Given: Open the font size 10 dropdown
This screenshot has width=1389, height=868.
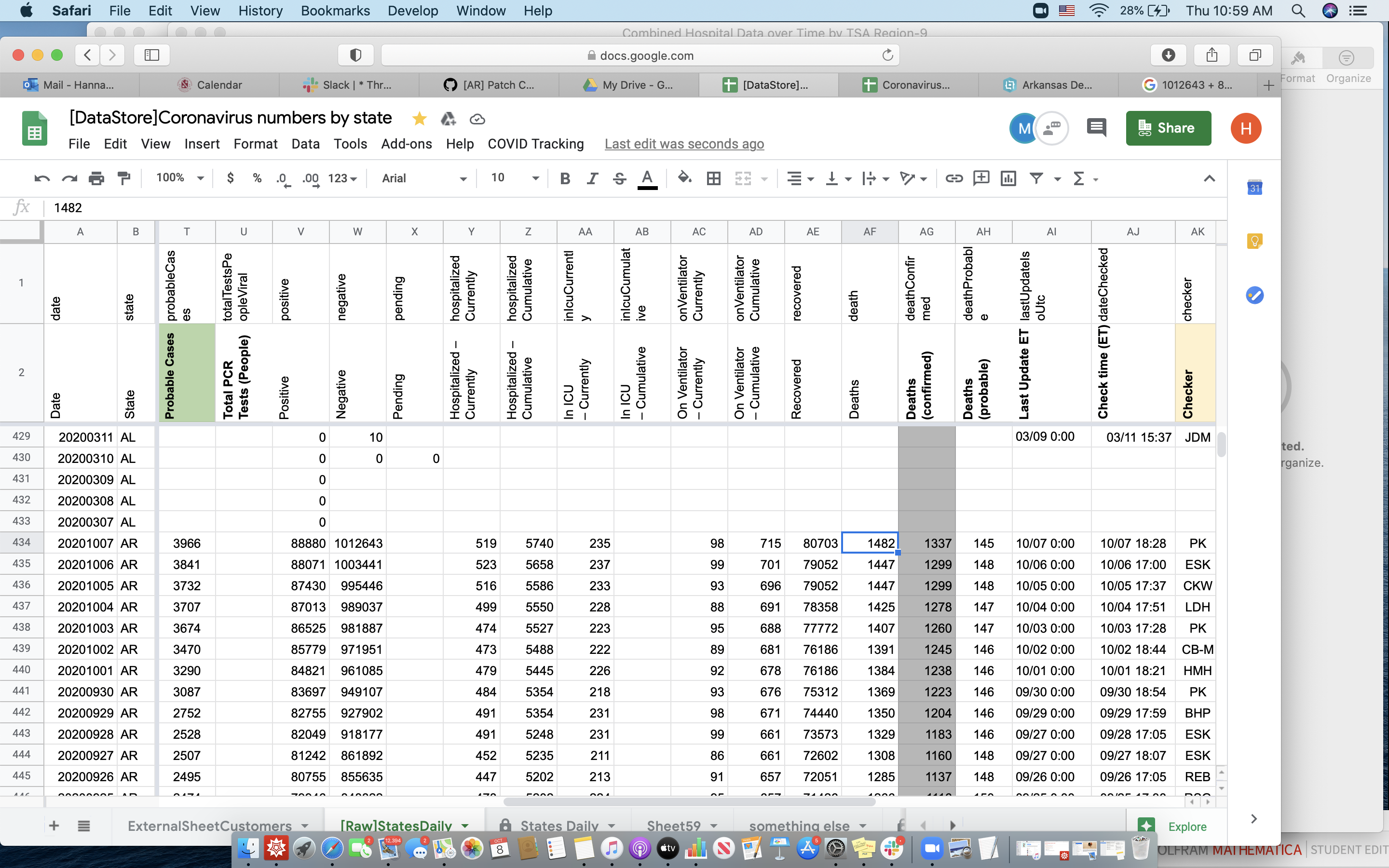Looking at the screenshot, I should pyautogui.click(x=515, y=178).
